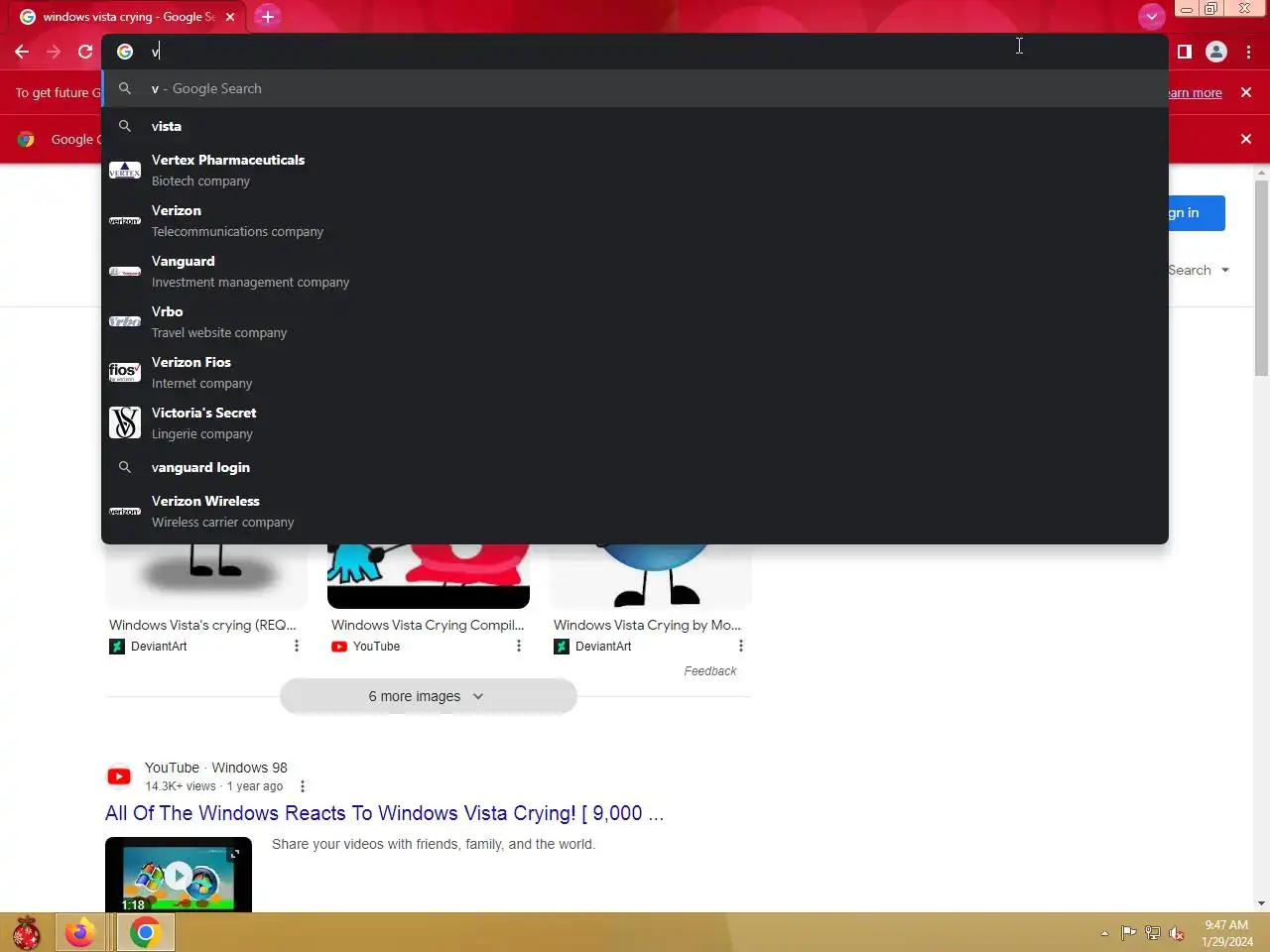Select the 'windows vista crying - Google Search' tab
The image size is (1270, 952).
(129, 17)
